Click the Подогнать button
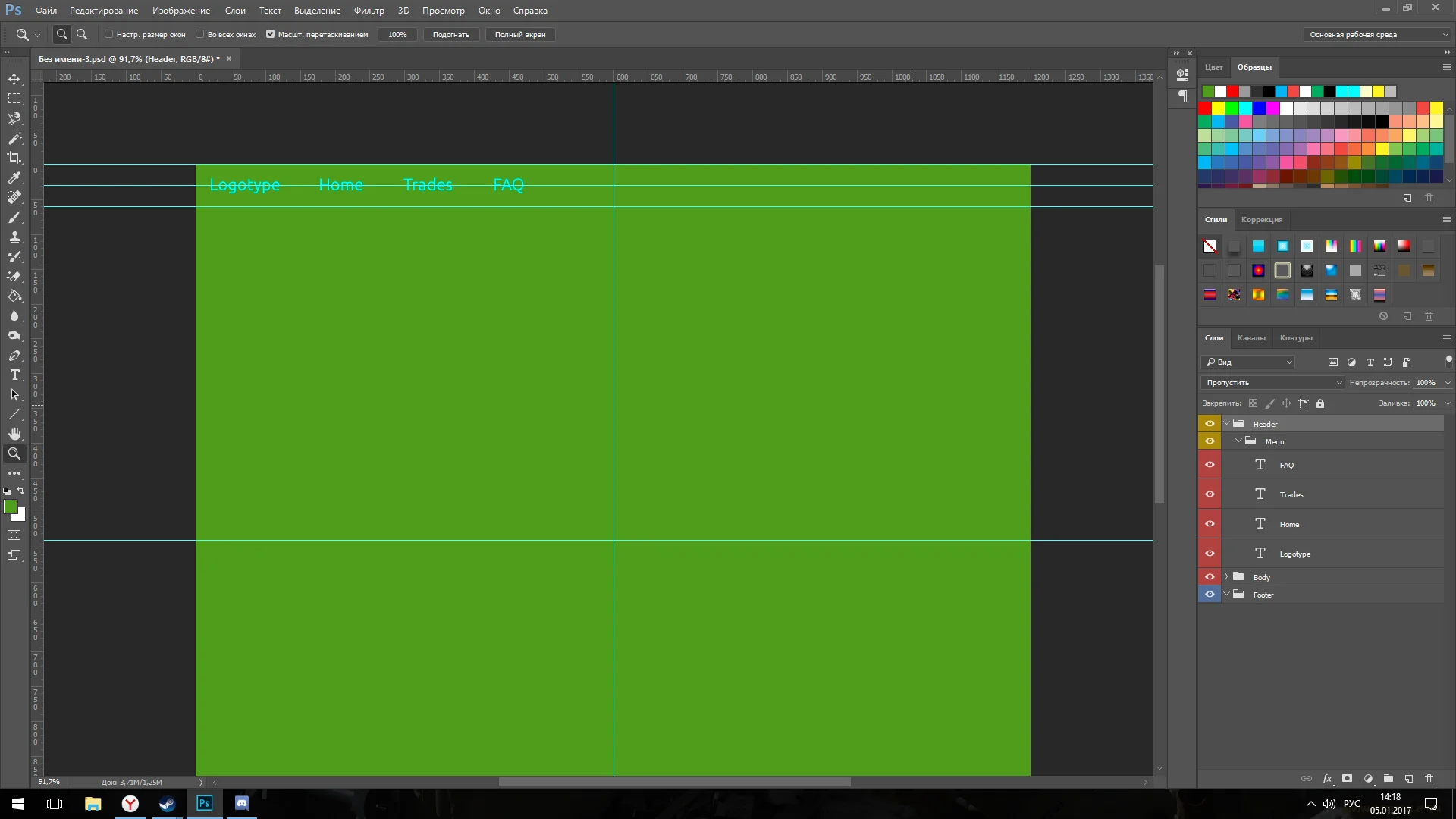1456x819 pixels. click(x=450, y=35)
